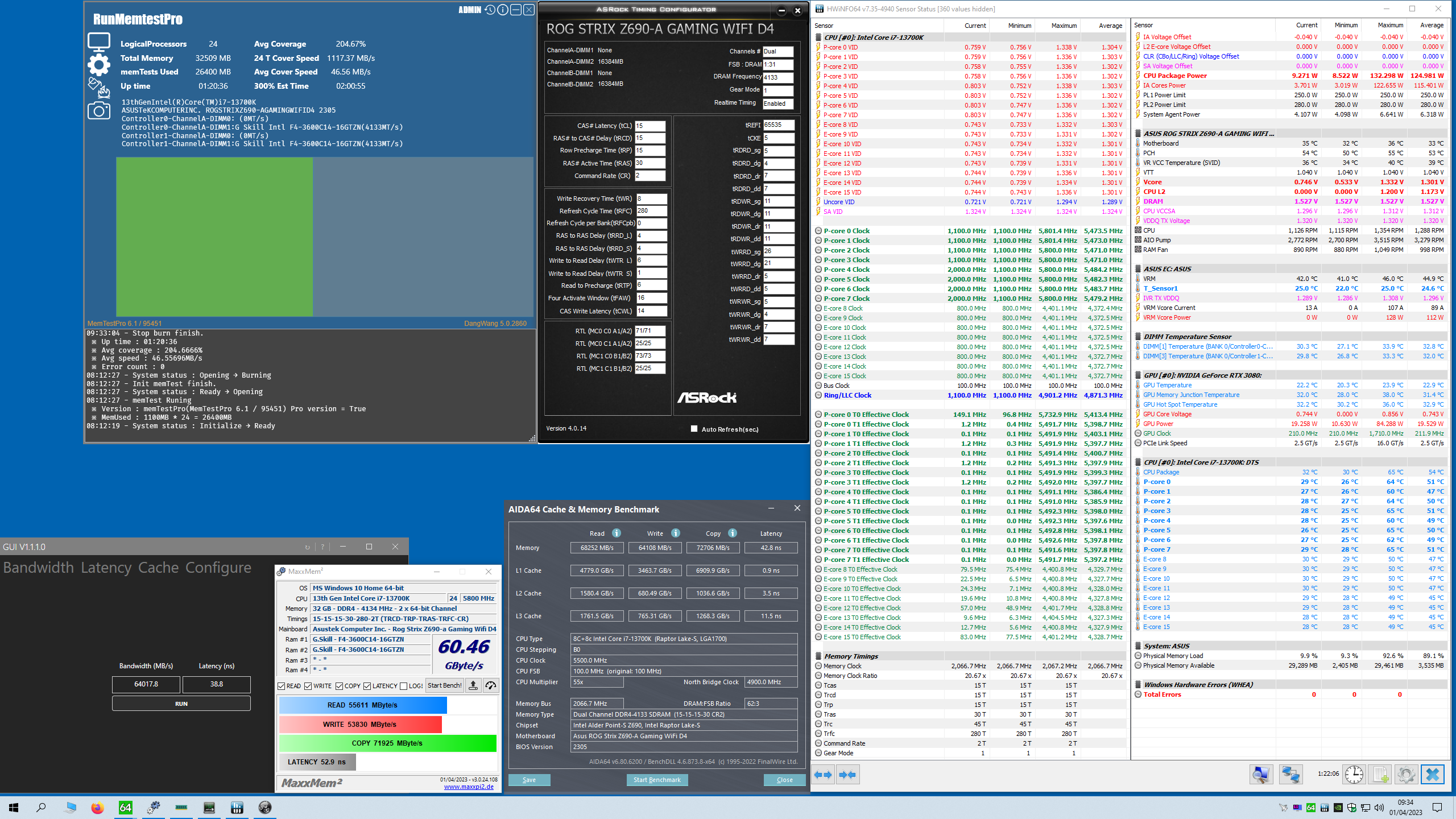Open RunMemtestPro computer monitor icon
Screen dimensions: 1456x819
[99, 42]
